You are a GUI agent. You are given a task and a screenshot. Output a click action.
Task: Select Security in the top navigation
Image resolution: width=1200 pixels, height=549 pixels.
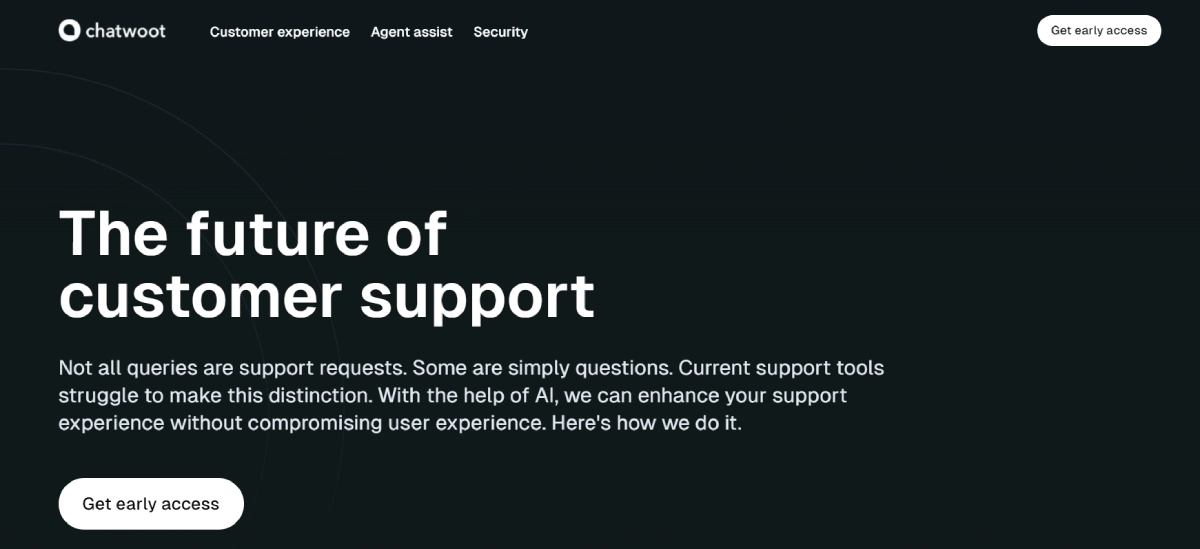500,32
